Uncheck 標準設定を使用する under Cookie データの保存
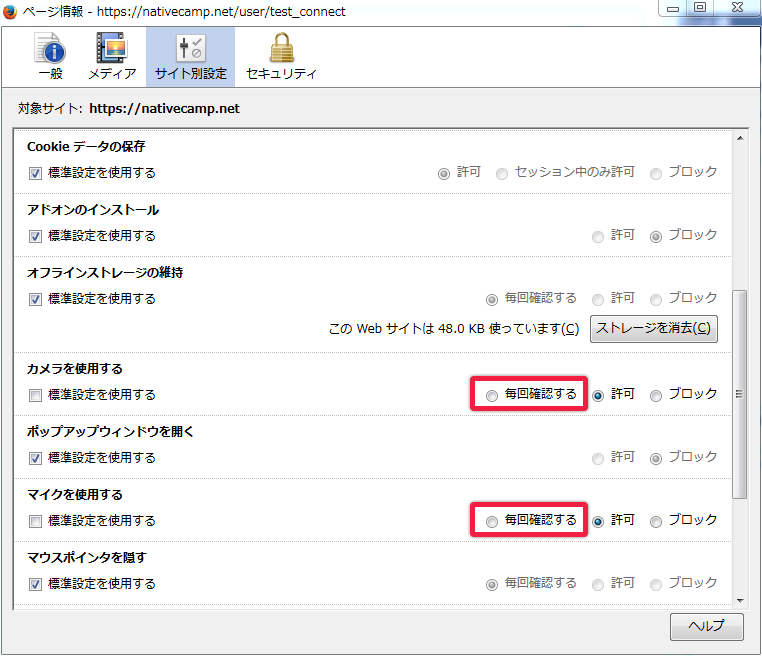This screenshot has width=762, height=656. click(35, 173)
